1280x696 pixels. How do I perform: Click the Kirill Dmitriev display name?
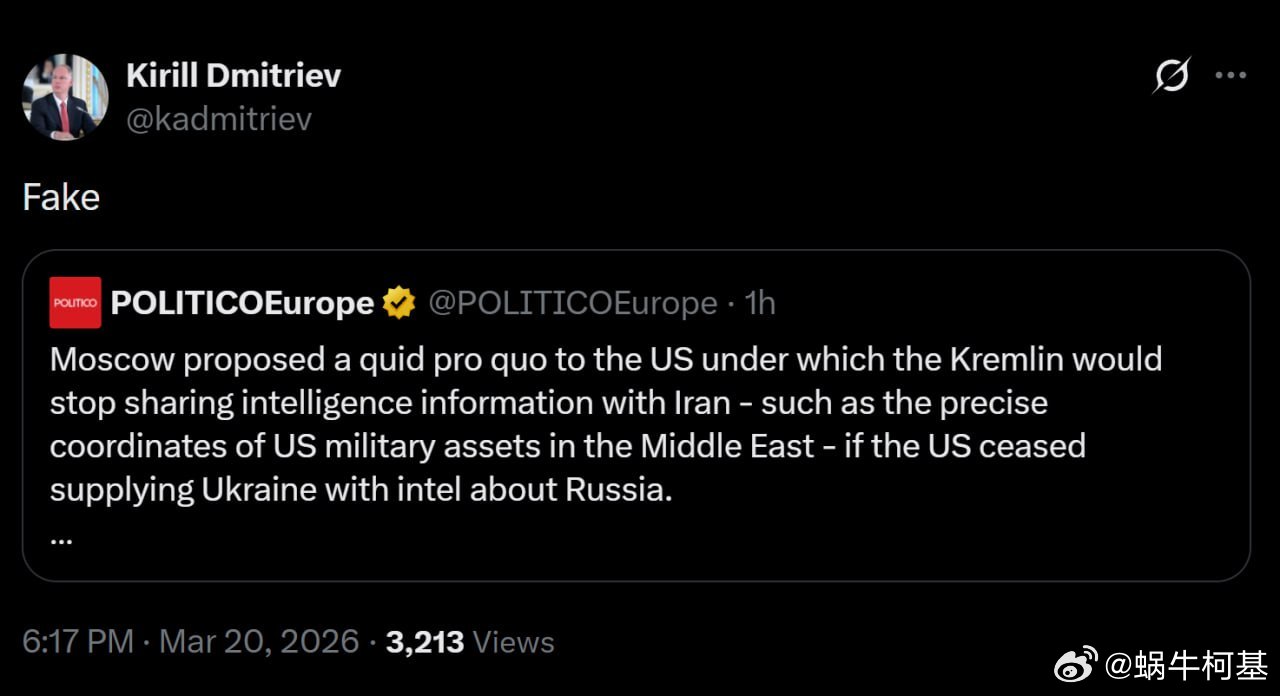(233, 75)
